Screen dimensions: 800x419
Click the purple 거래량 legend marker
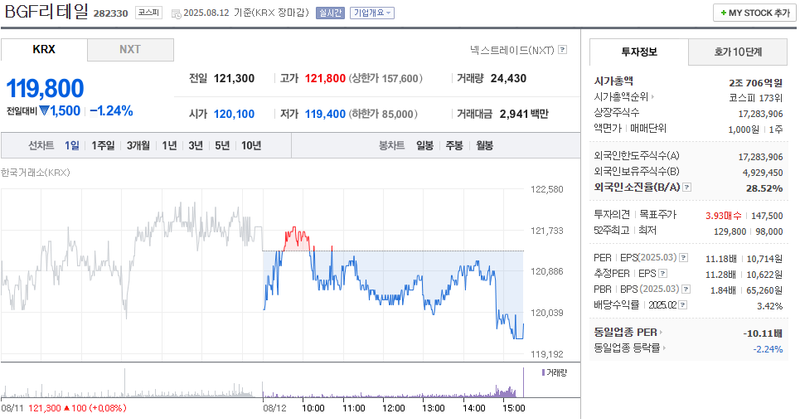[x=543, y=373]
